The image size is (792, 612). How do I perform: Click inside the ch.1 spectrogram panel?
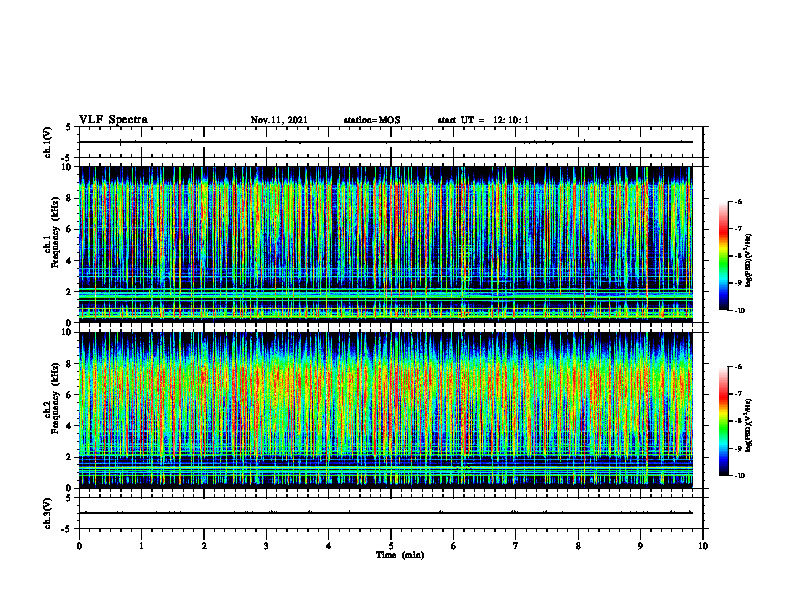pos(386,244)
